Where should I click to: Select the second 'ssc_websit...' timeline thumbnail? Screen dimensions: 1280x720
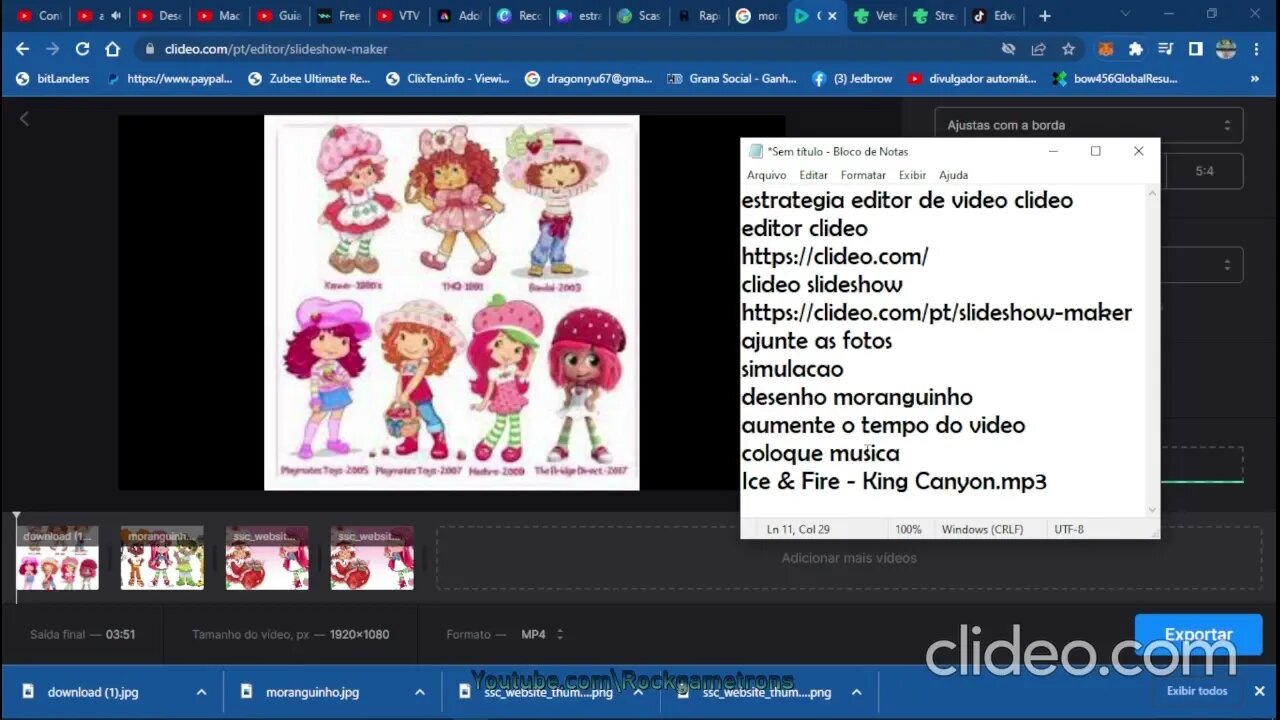pyautogui.click(x=372, y=558)
